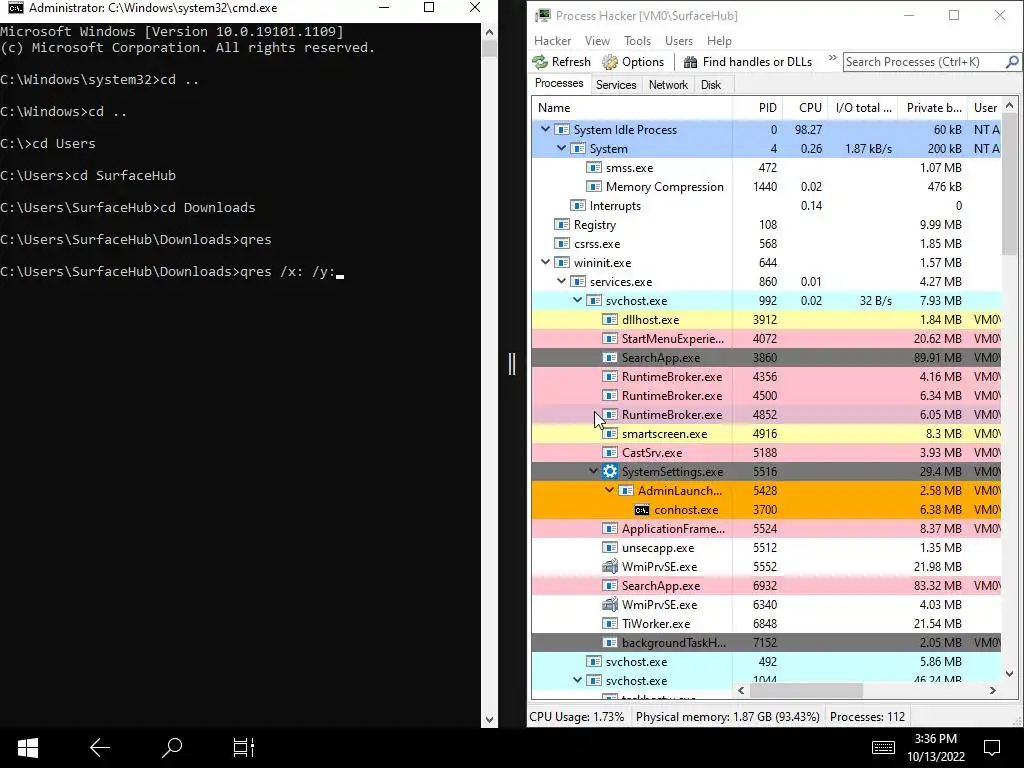Open Task View on the taskbar
The height and width of the screenshot is (768, 1024).
(x=244, y=748)
